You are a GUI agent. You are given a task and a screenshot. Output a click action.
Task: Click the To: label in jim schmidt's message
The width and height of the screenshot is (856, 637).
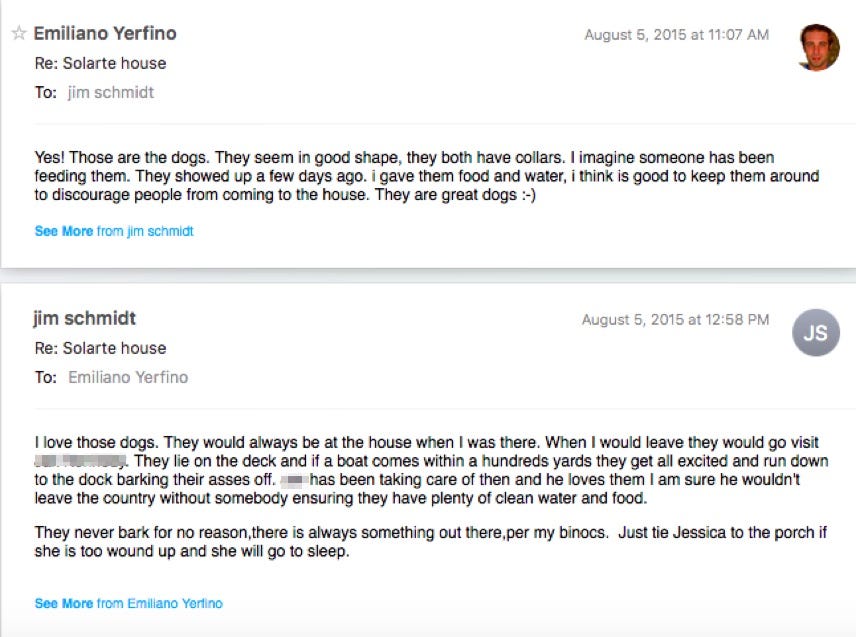pyautogui.click(x=45, y=378)
